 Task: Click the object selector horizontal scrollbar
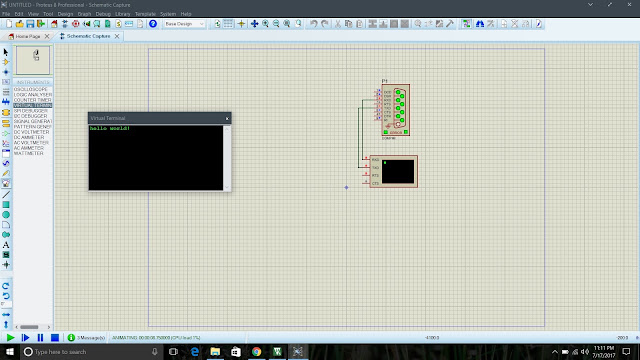tap(33, 327)
